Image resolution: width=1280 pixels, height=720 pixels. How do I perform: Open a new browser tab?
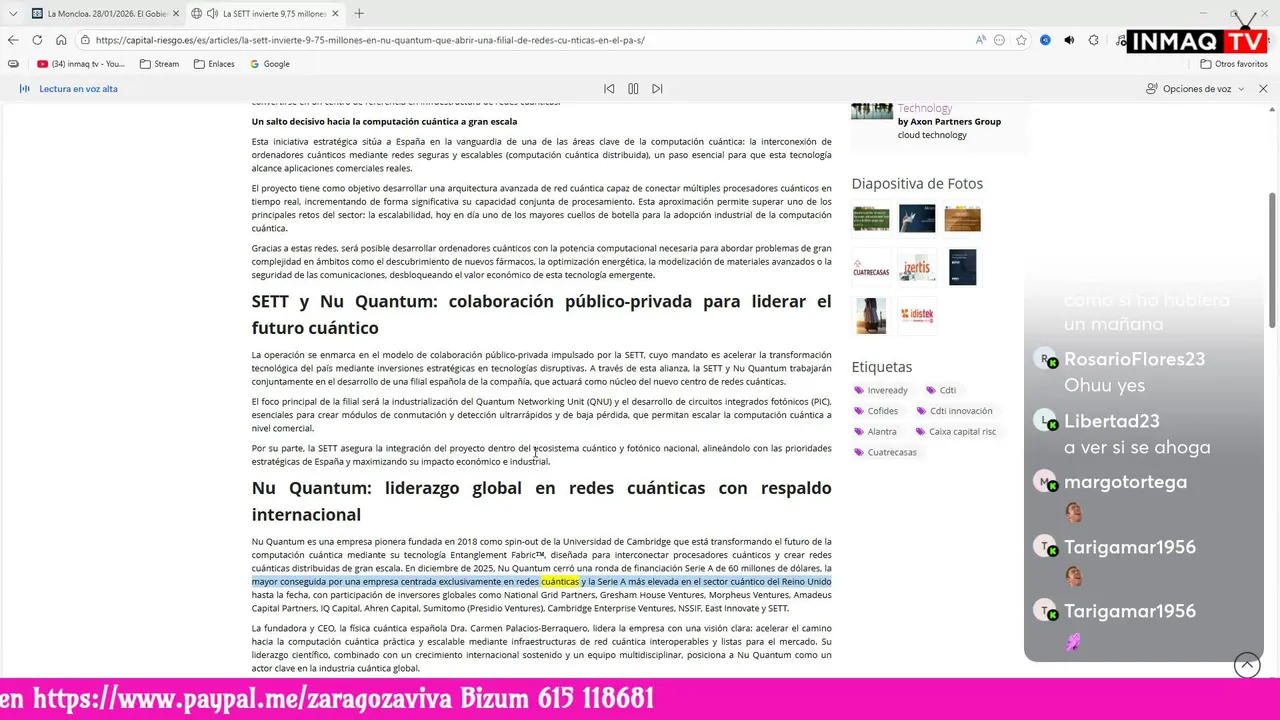[x=359, y=13]
